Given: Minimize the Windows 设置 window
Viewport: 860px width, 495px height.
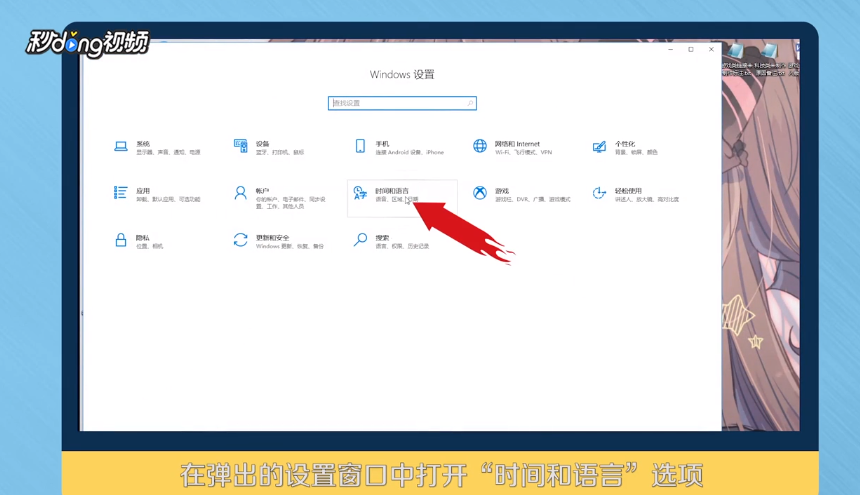Looking at the screenshot, I should pyautogui.click(x=670, y=49).
